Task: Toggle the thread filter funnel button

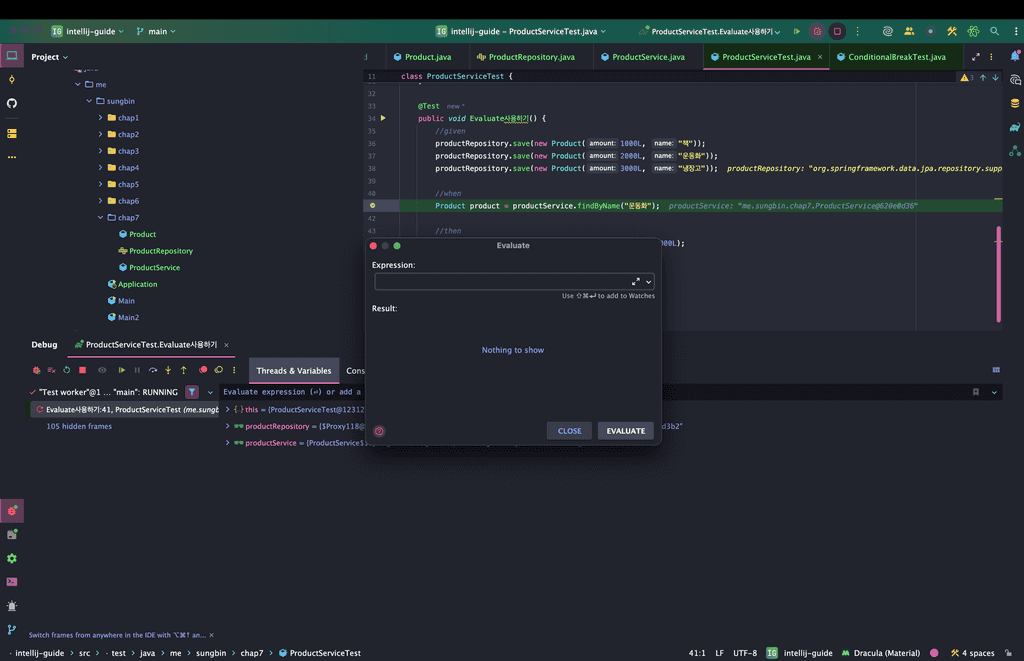Action: point(192,393)
